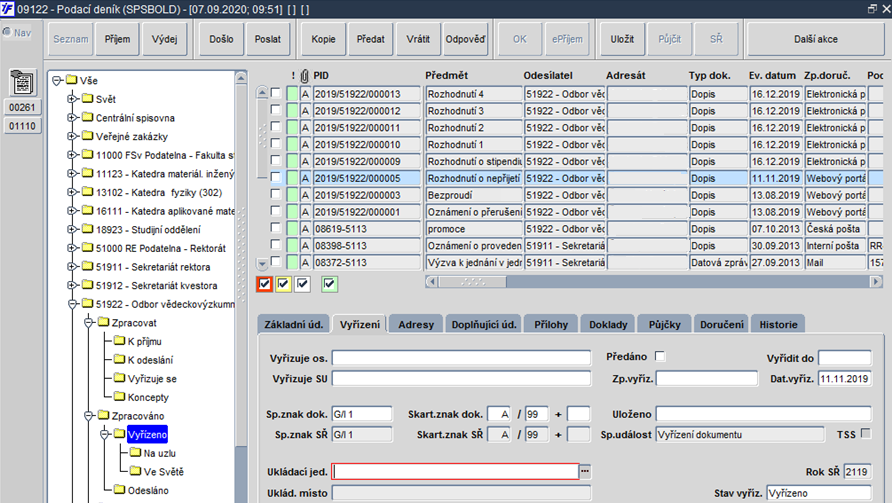This screenshot has width=892, height=503.
Task: Enable the Předáno checkbox
Action: [x=660, y=356]
